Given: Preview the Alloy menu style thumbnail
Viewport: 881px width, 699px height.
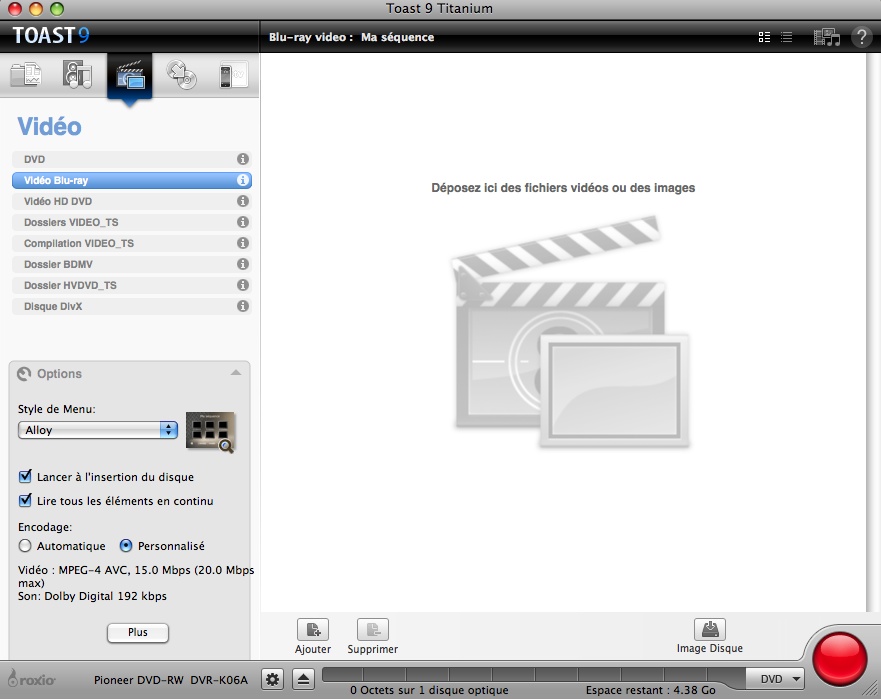Looking at the screenshot, I should pyautogui.click(x=210, y=432).
